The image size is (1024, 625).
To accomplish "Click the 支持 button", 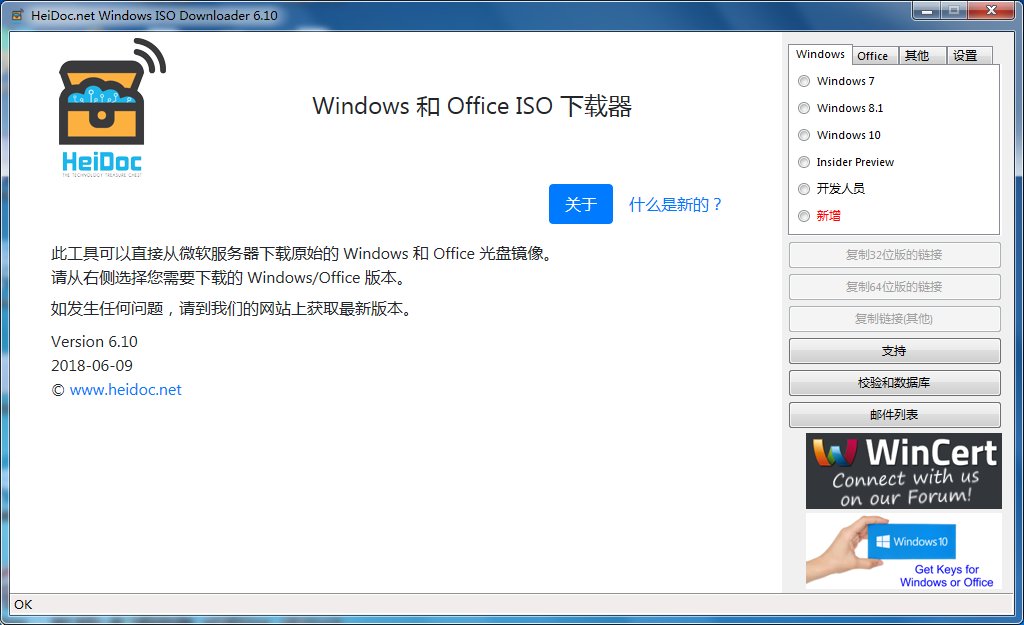I will point(894,351).
